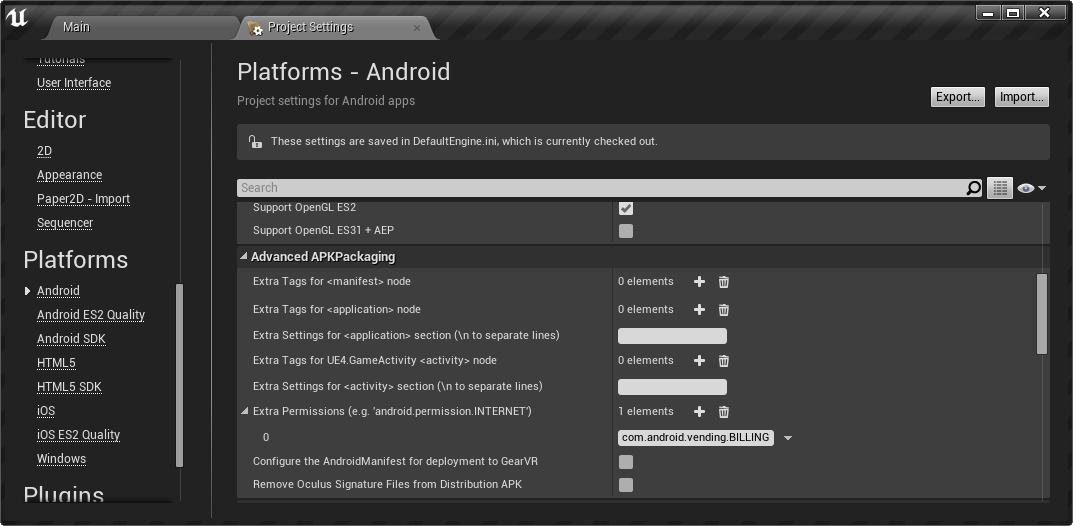Click Extra Settings for application section field
This screenshot has height=526, width=1073.
pos(672,336)
